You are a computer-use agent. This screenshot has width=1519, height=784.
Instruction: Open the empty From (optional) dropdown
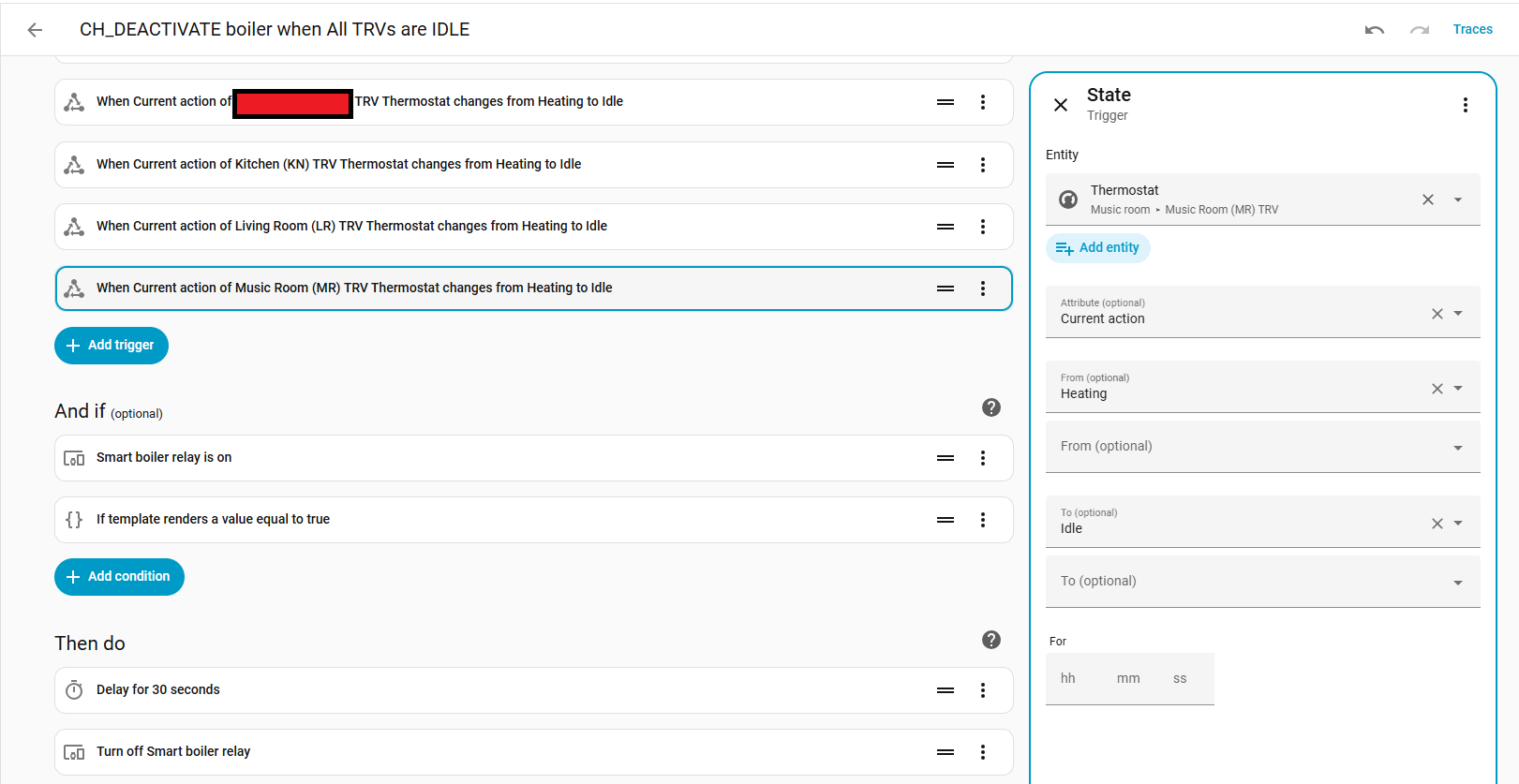[x=1458, y=448]
